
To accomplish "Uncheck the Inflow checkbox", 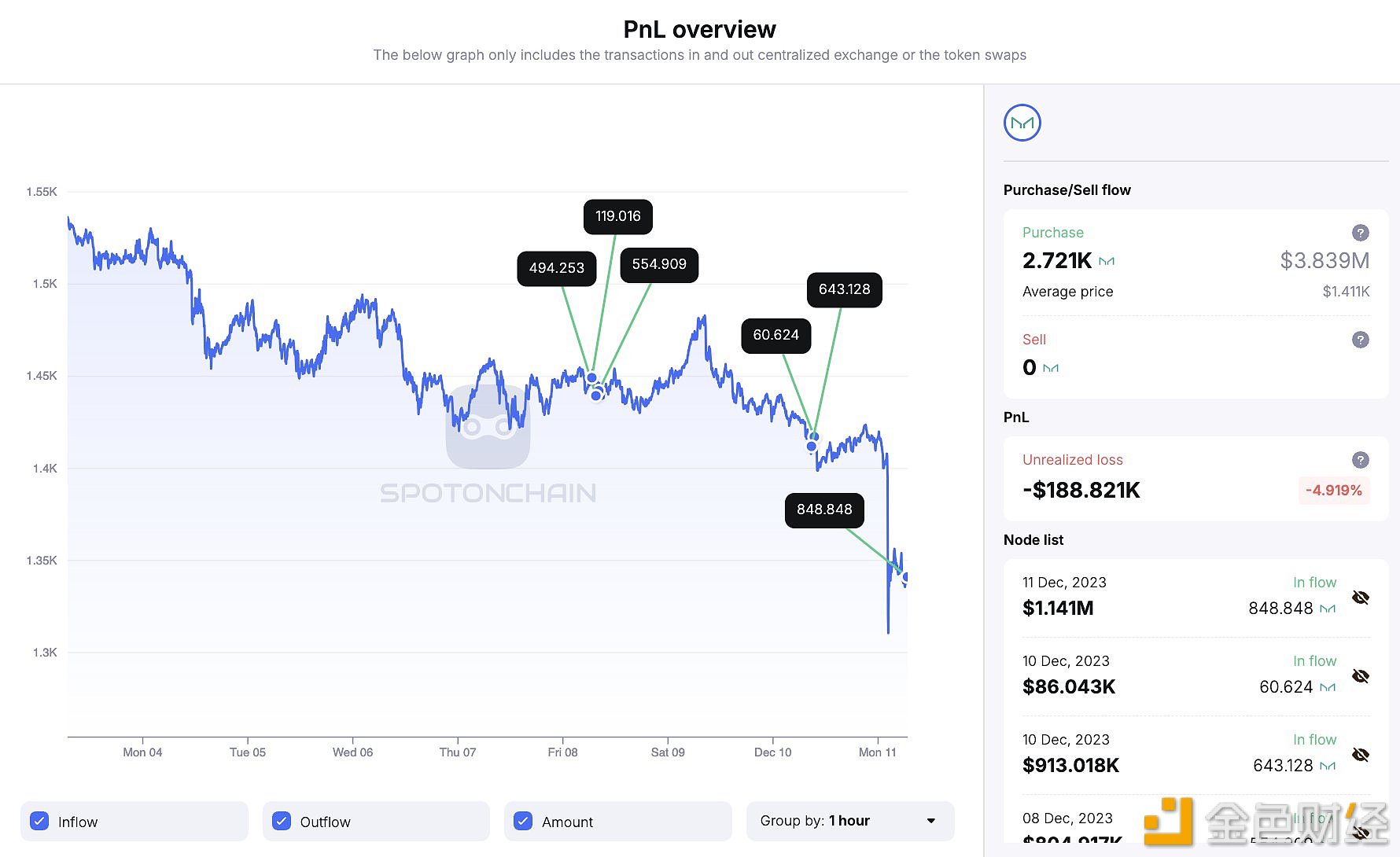I will [39, 821].
